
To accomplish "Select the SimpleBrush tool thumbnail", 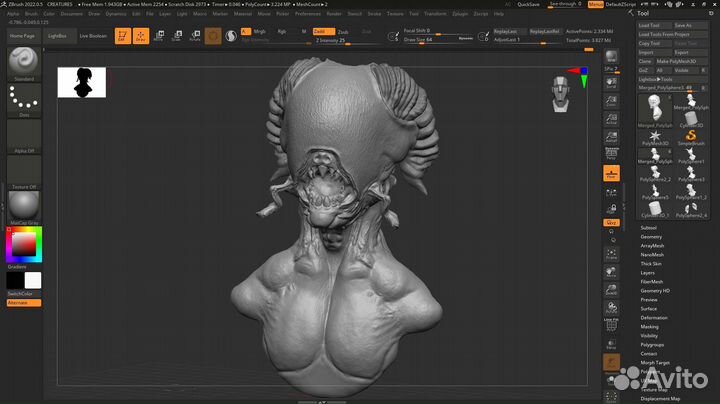I will (x=691, y=137).
